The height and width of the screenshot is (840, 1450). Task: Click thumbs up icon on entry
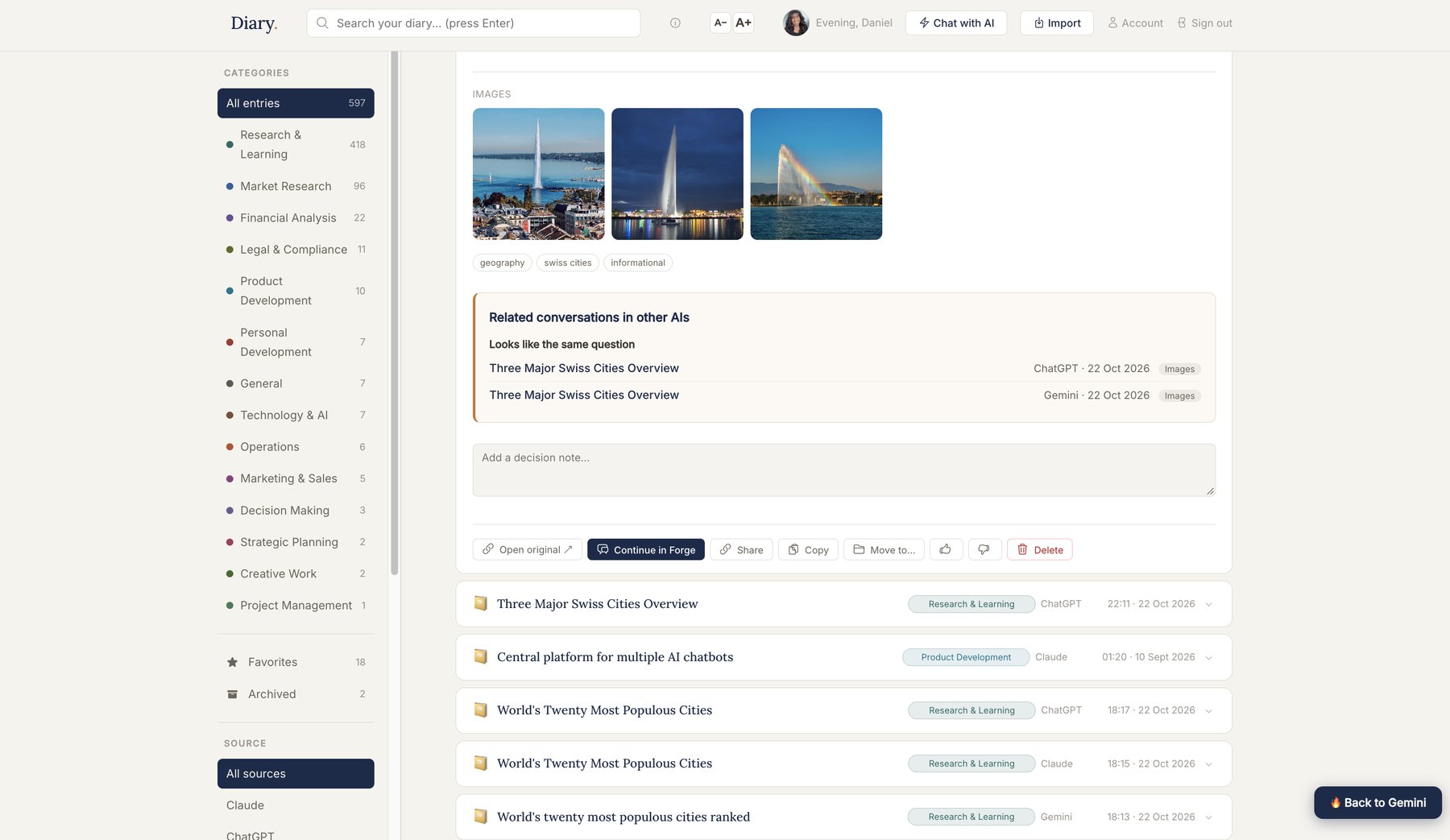pyautogui.click(x=946, y=549)
